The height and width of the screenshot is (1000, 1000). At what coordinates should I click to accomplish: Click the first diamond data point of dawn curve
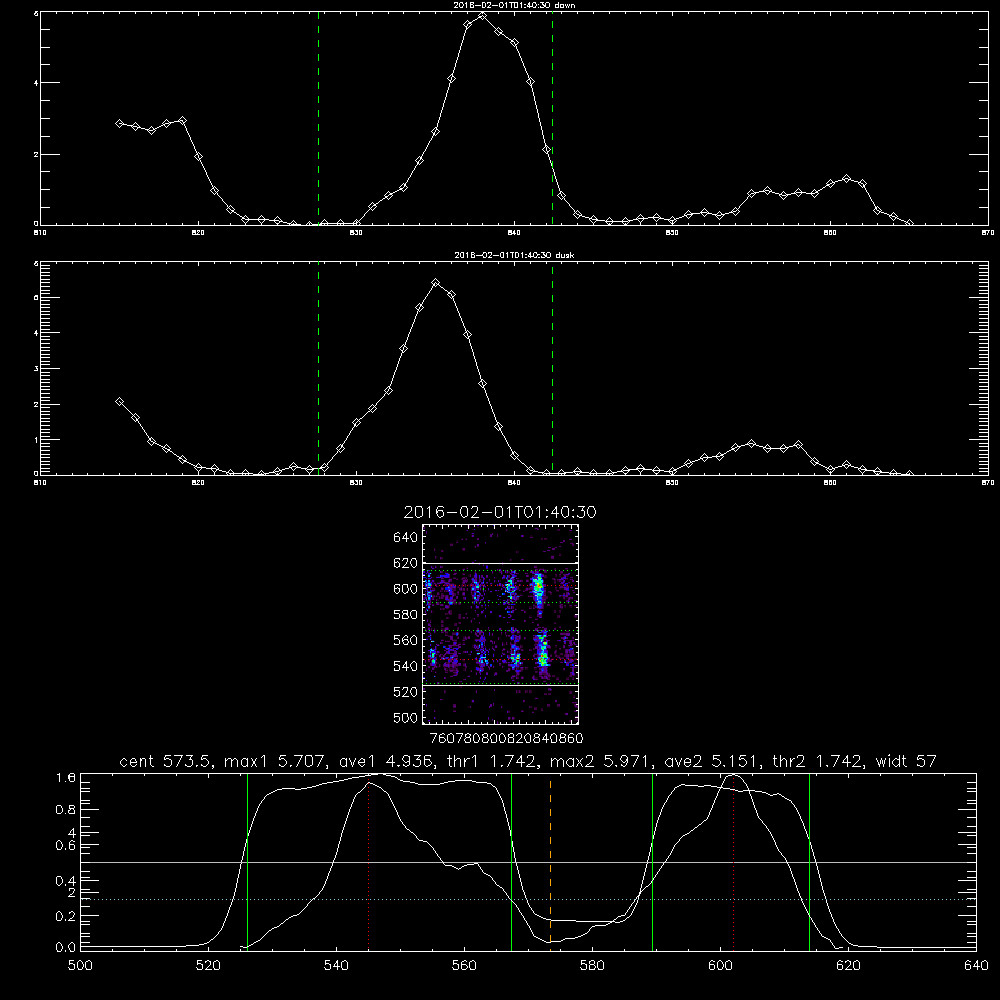(119, 123)
